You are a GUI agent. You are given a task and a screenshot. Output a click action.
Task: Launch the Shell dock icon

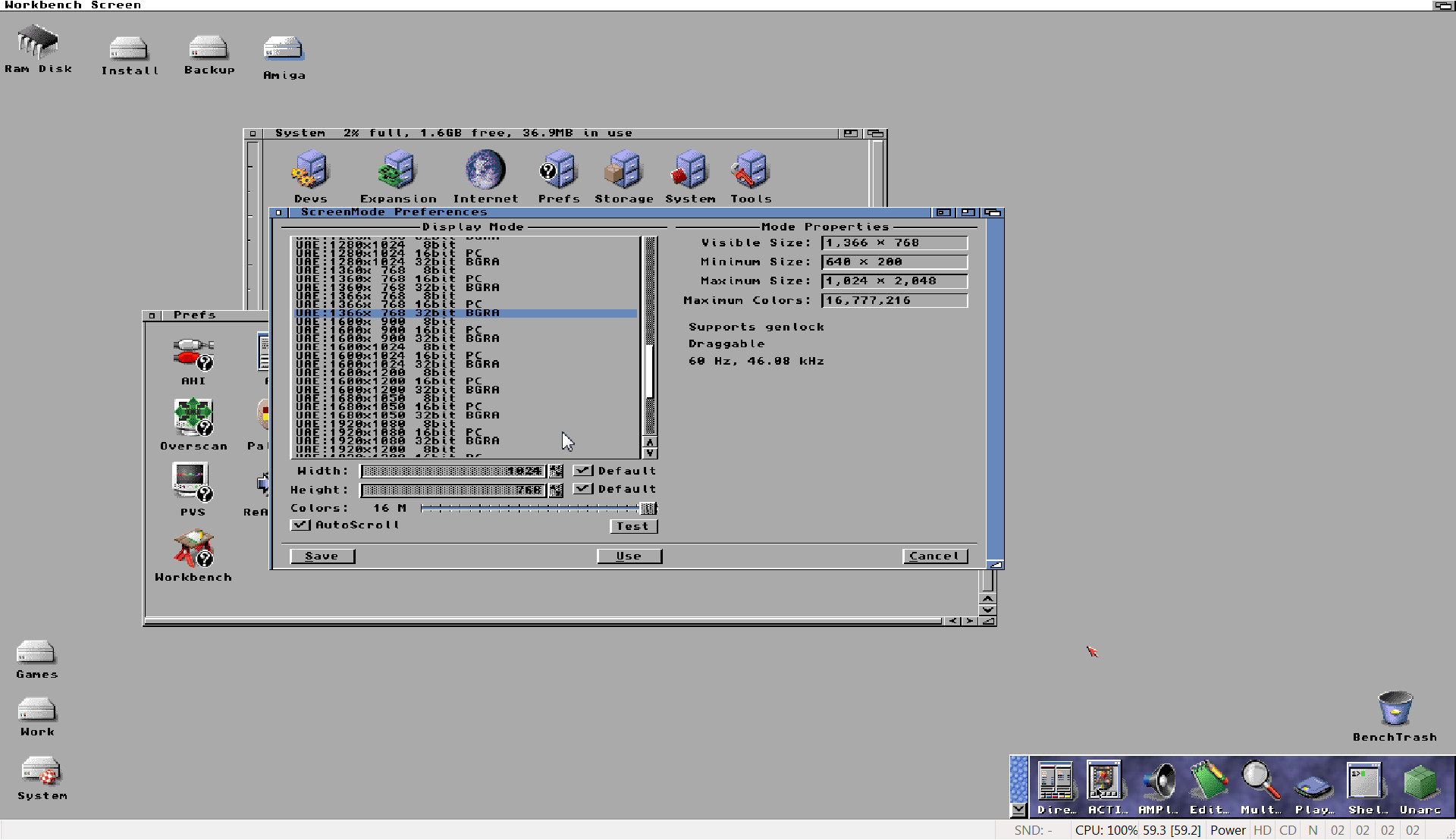pos(1367,787)
